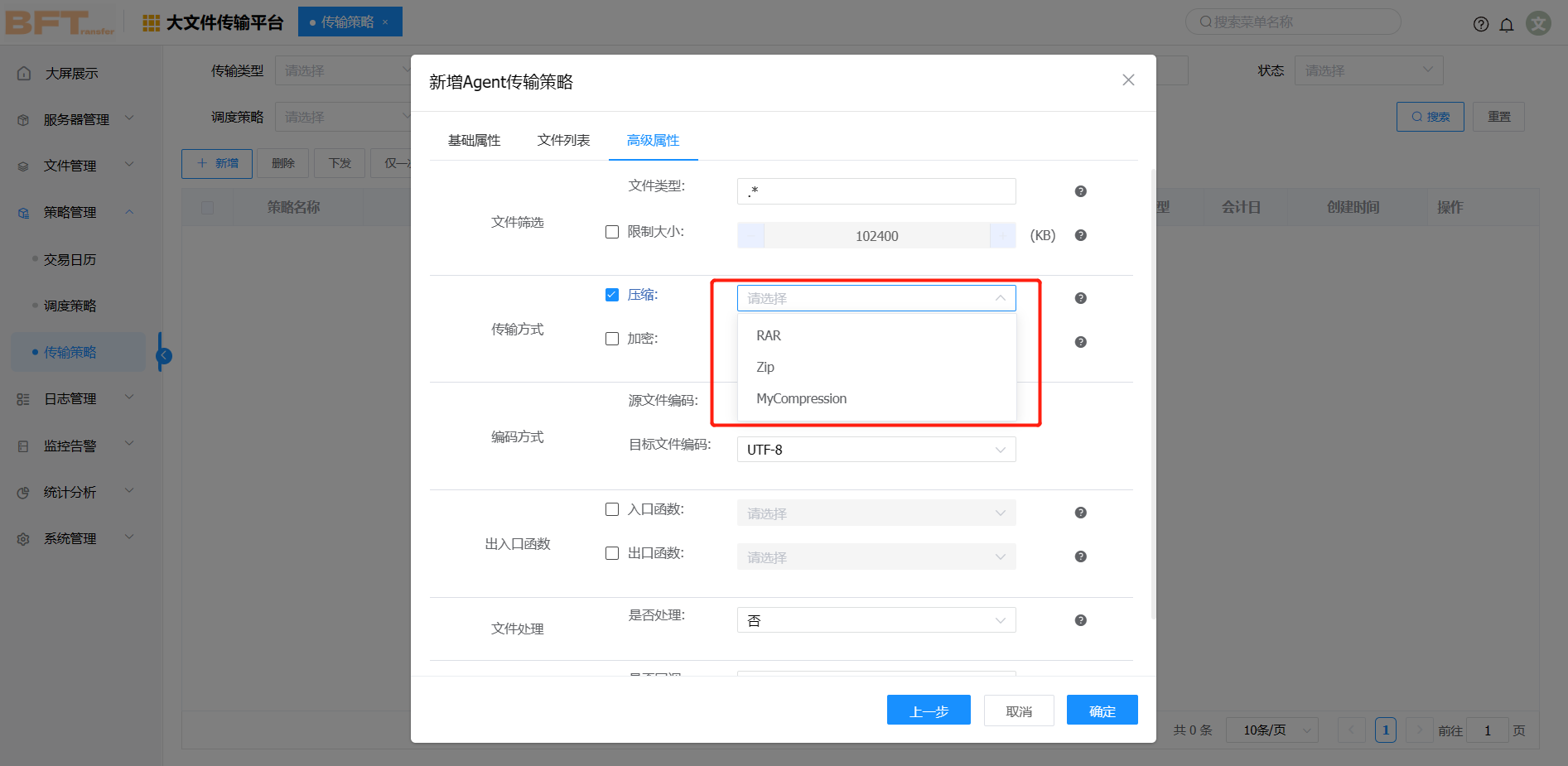This screenshot has height=766, width=1568.
Task: Open the user avatar menu
Action: 1539,23
